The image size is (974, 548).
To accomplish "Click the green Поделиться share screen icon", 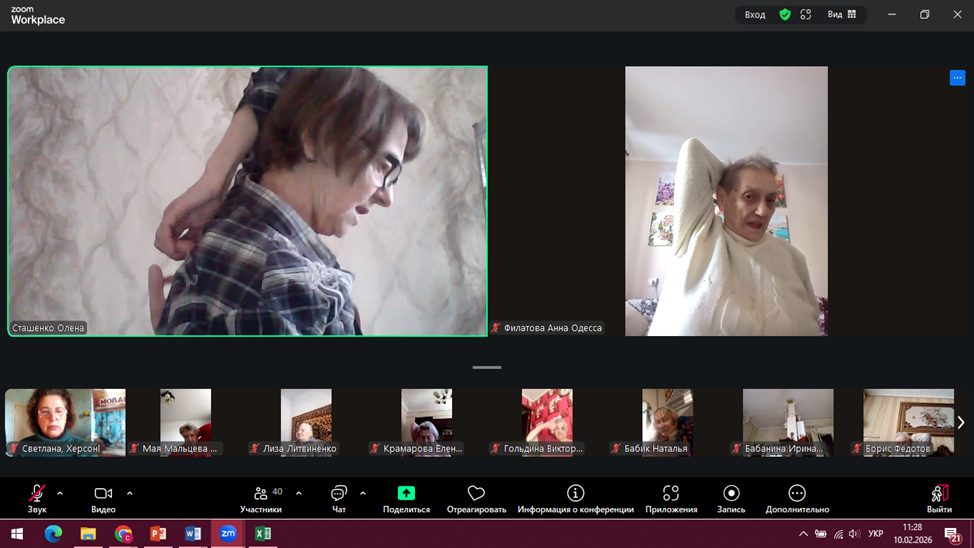I will tap(406, 493).
